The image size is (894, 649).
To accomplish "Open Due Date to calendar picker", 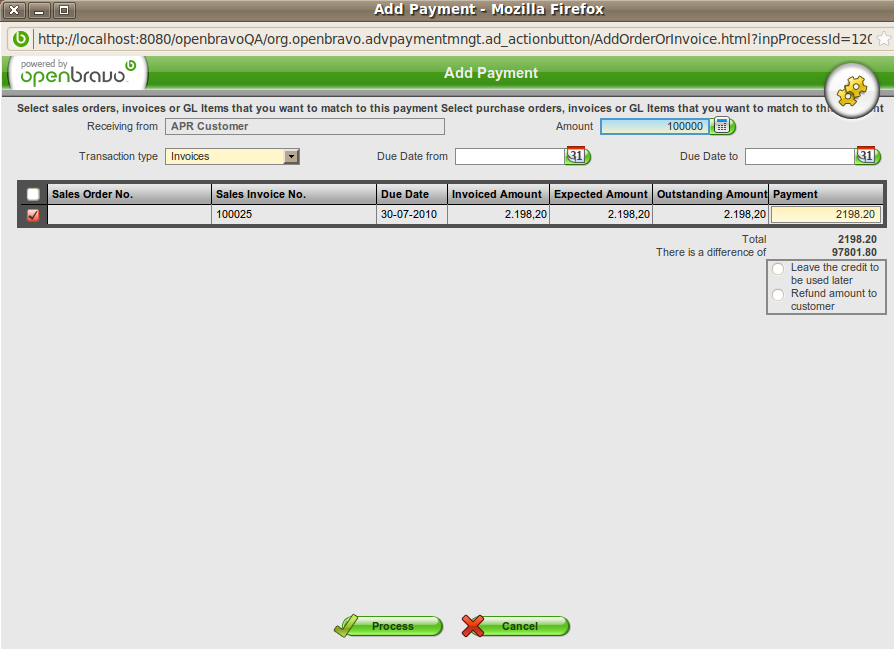I will (x=867, y=156).
